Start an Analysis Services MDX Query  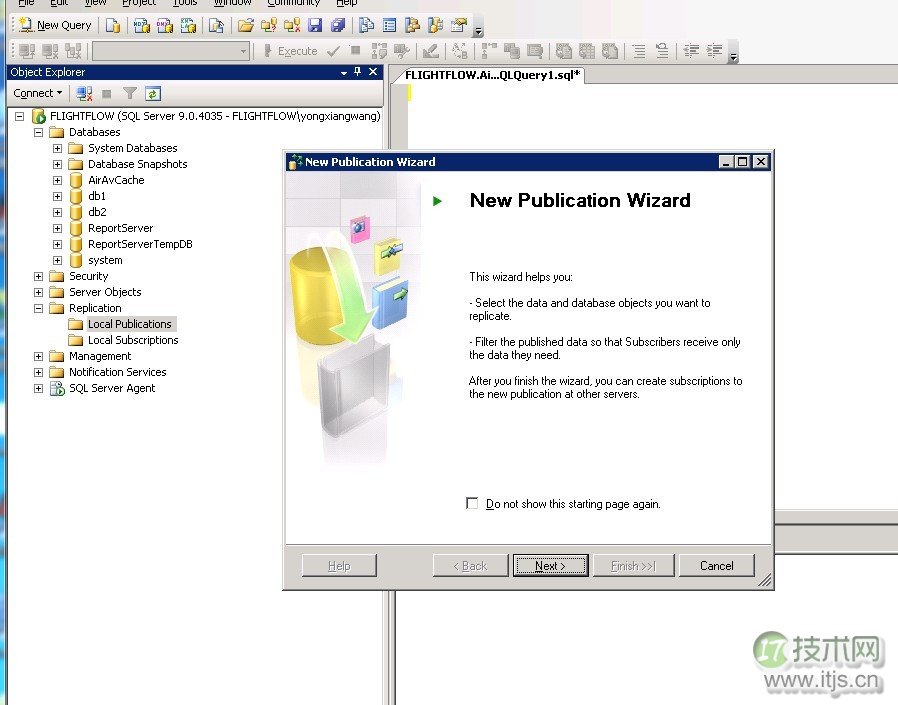pos(141,25)
